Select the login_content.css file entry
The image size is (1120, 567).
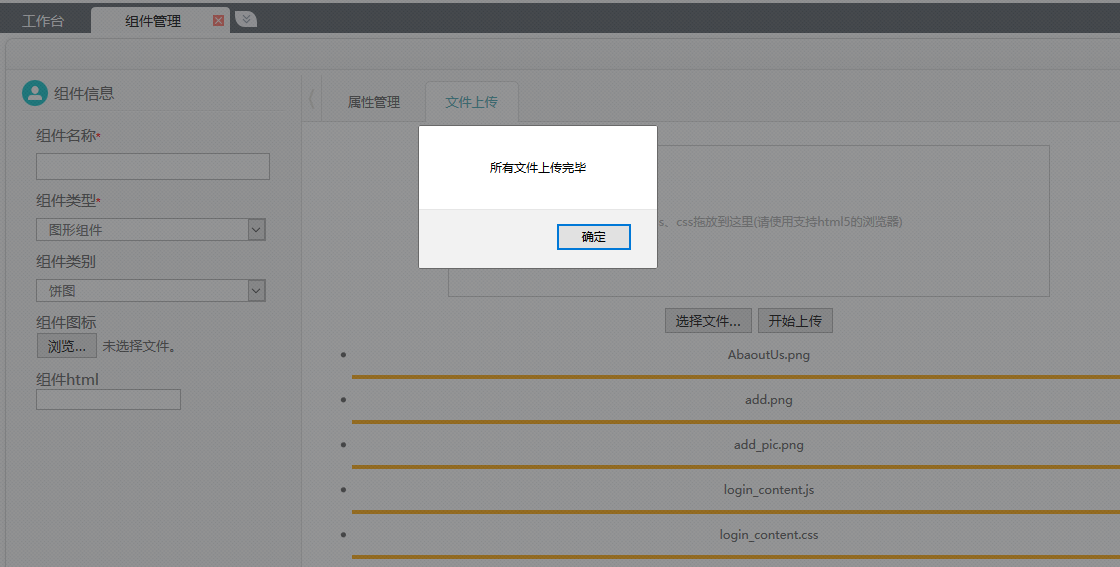(769, 535)
